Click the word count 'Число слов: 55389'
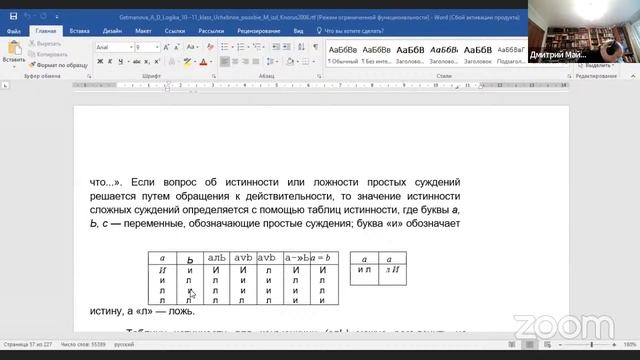This screenshot has width=640, height=360. tap(83, 345)
